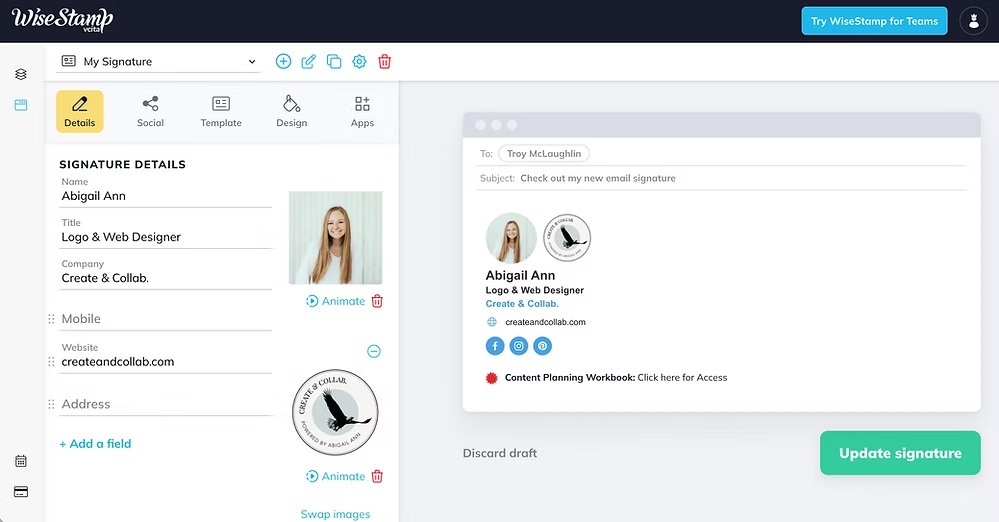Click the empty Mobile input field
The image size is (999, 522).
click(x=166, y=319)
